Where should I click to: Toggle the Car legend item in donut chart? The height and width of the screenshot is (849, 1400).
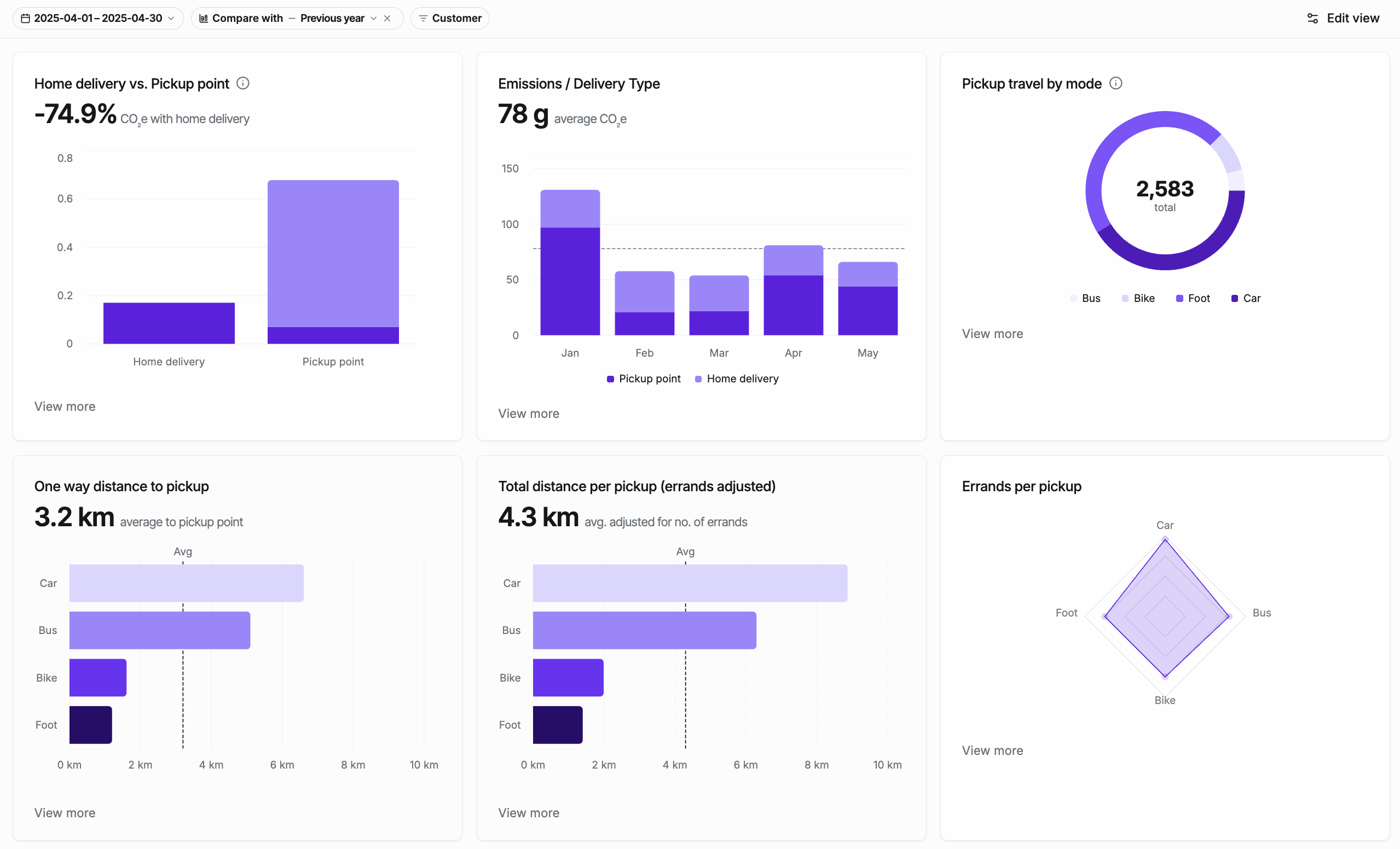coord(1246,299)
